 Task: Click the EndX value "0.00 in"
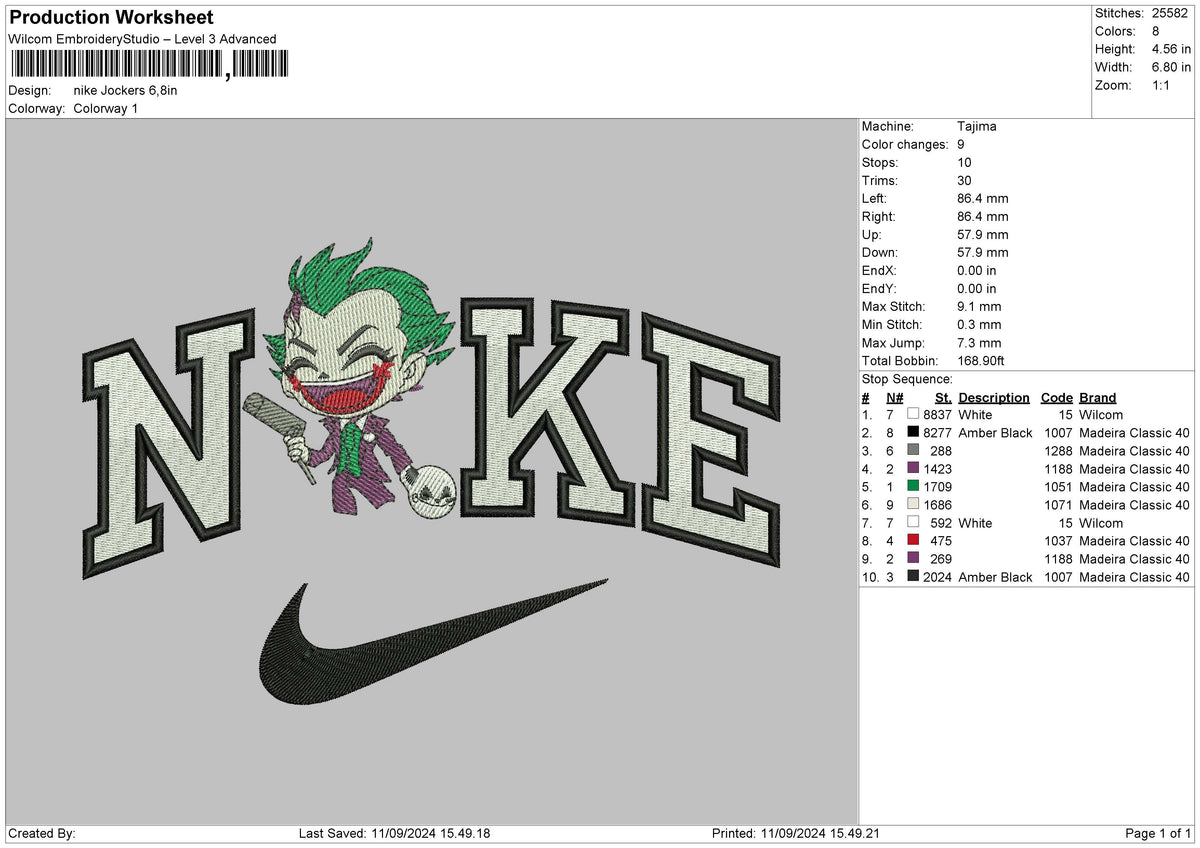977,270
